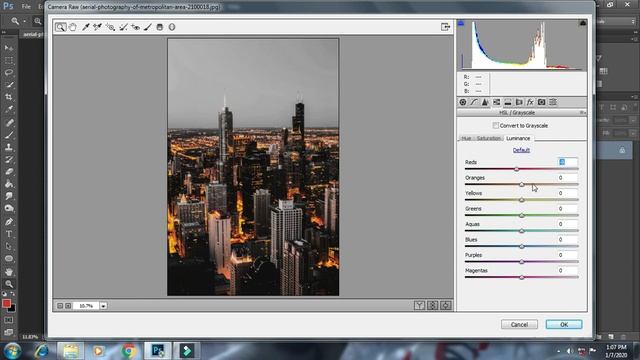Image resolution: width=640 pixels, height=360 pixels.
Task: Click the Aquas luminance slider handle
Action: 522,231
